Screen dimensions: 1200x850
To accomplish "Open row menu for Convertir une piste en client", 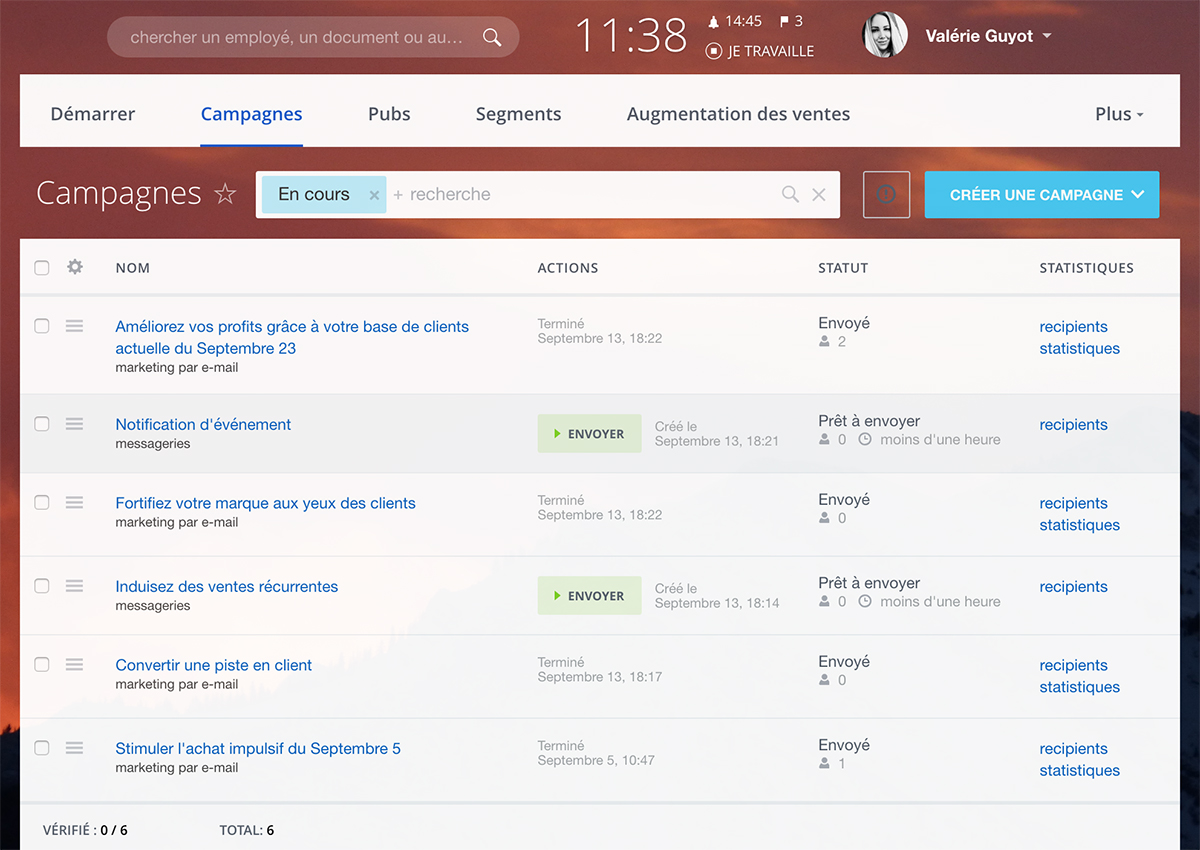I will (74, 665).
